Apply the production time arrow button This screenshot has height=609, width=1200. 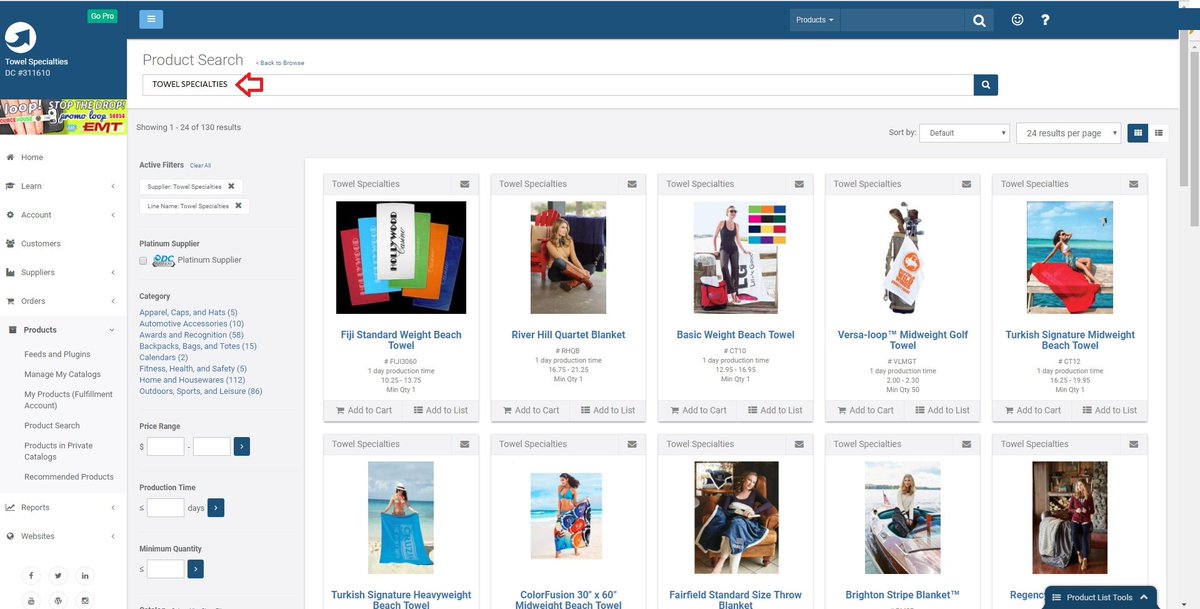(215, 508)
